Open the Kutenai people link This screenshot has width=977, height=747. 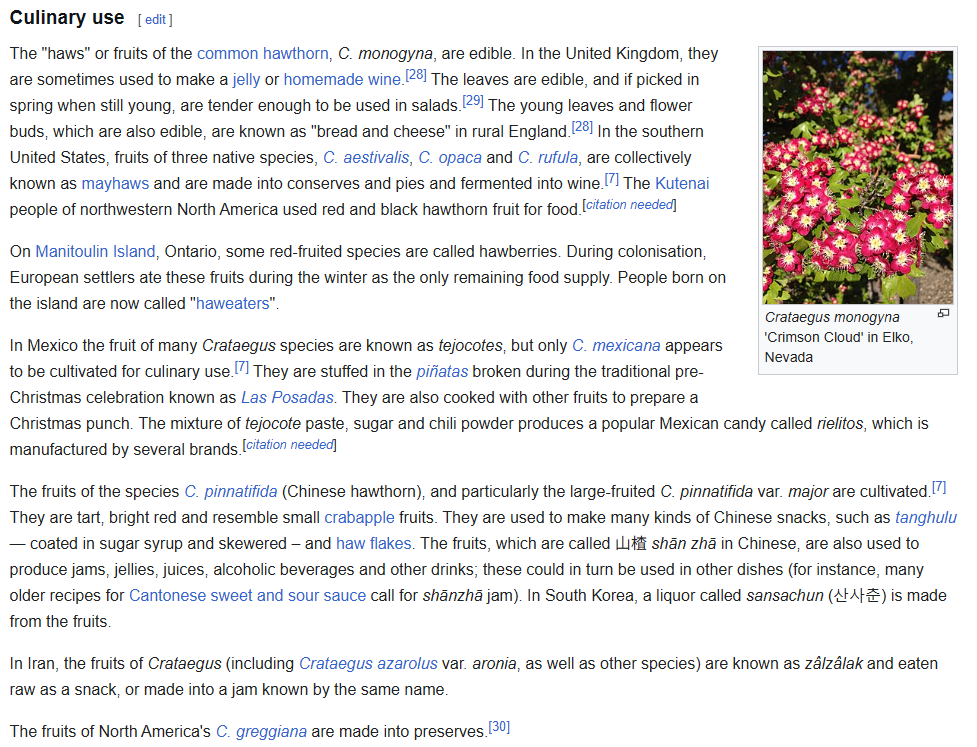[x=682, y=184]
